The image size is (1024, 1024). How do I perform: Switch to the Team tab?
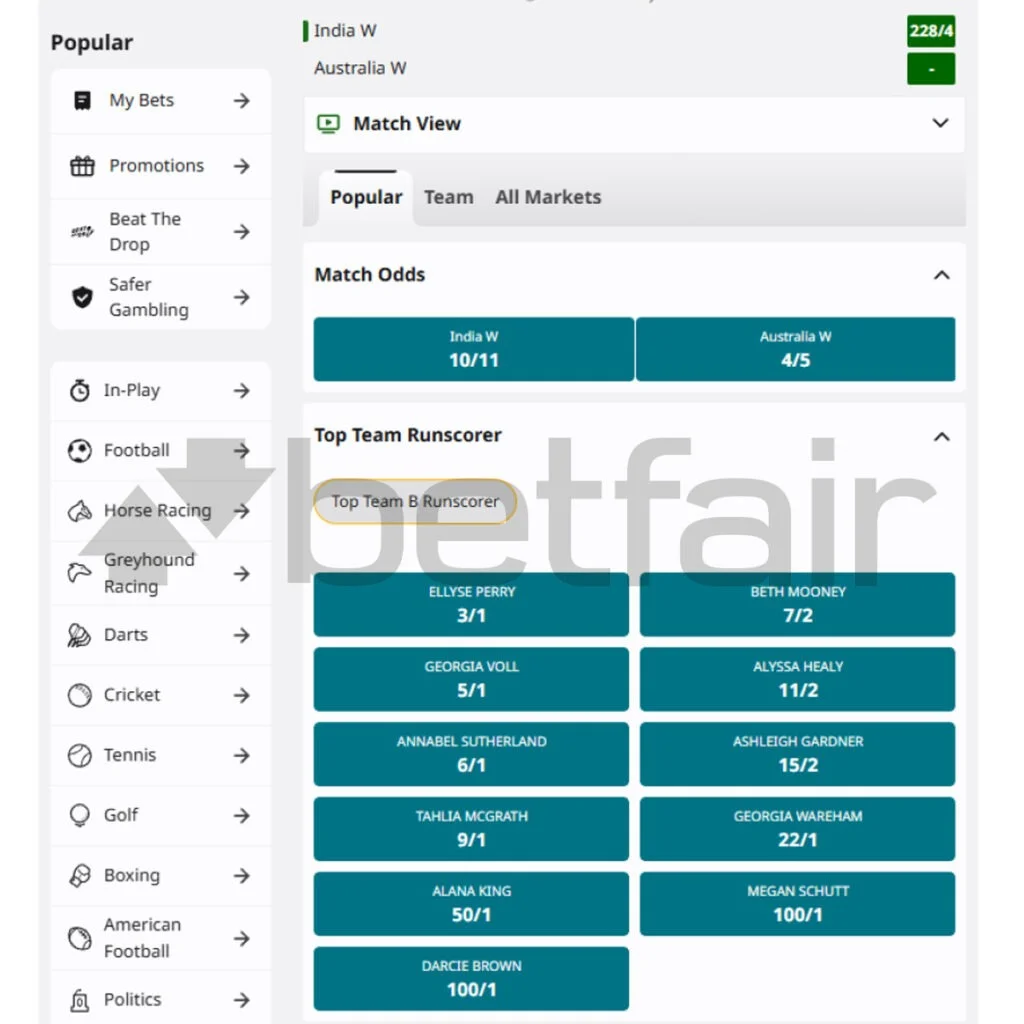click(x=448, y=198)
